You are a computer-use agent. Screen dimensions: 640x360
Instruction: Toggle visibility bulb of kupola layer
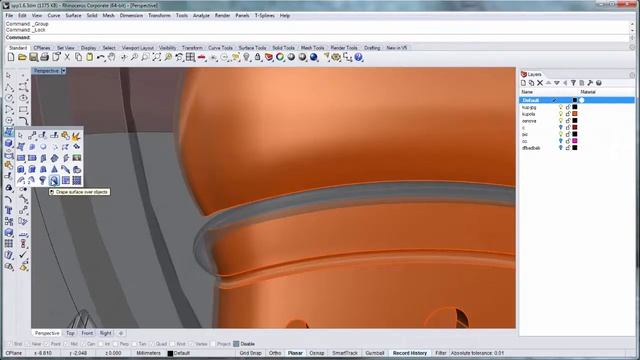[x=560, y=114]
